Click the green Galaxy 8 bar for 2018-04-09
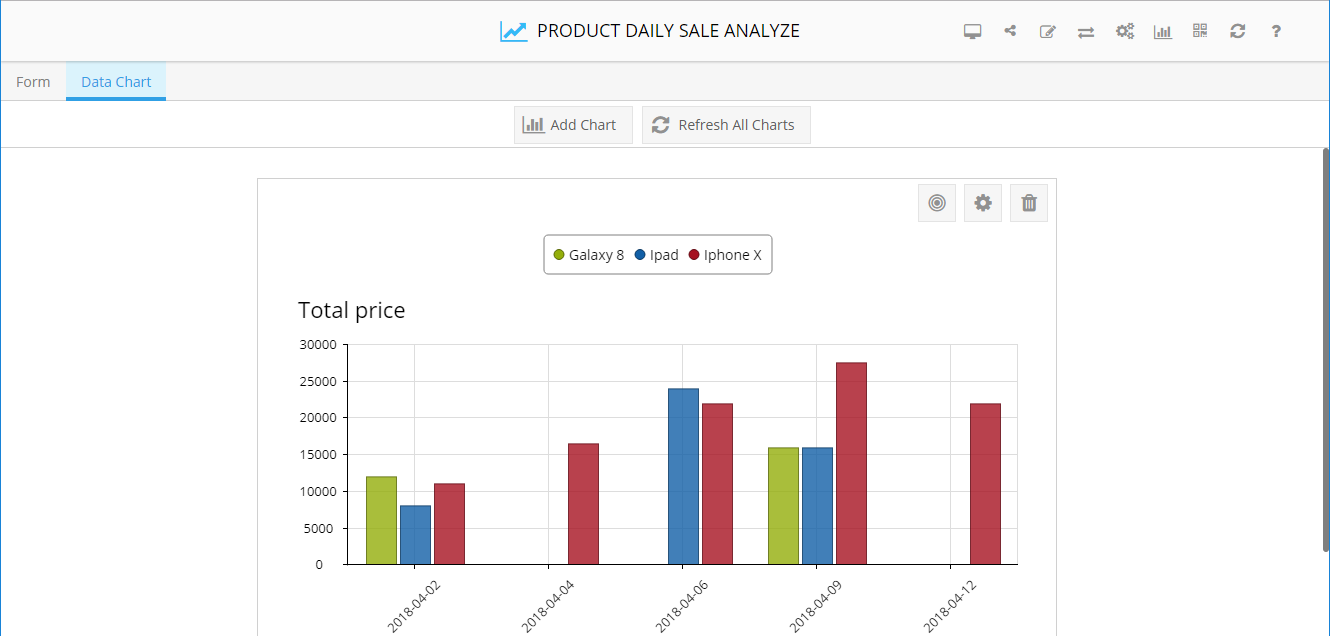1330x636 pixels. point(783,506)
